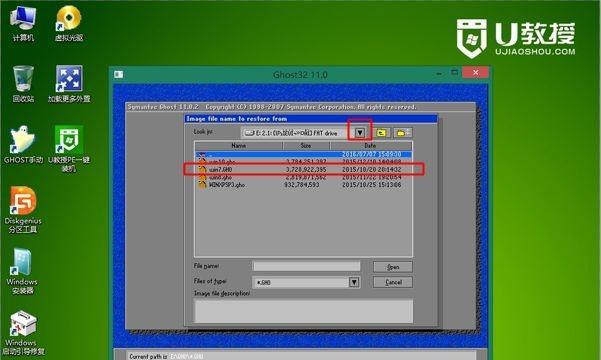Open the 虚拟光驱 desktop icon
Viewport: 601px width, 360px height.
pyautogui.click(x=69, y=23)
